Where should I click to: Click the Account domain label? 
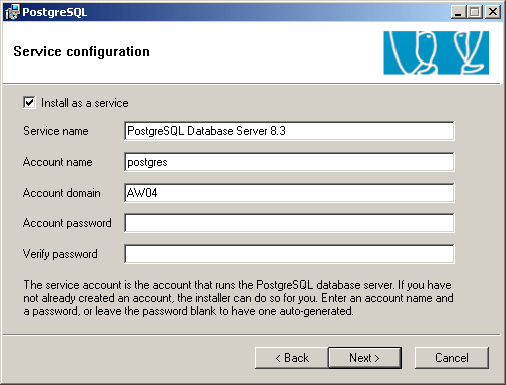62,193
